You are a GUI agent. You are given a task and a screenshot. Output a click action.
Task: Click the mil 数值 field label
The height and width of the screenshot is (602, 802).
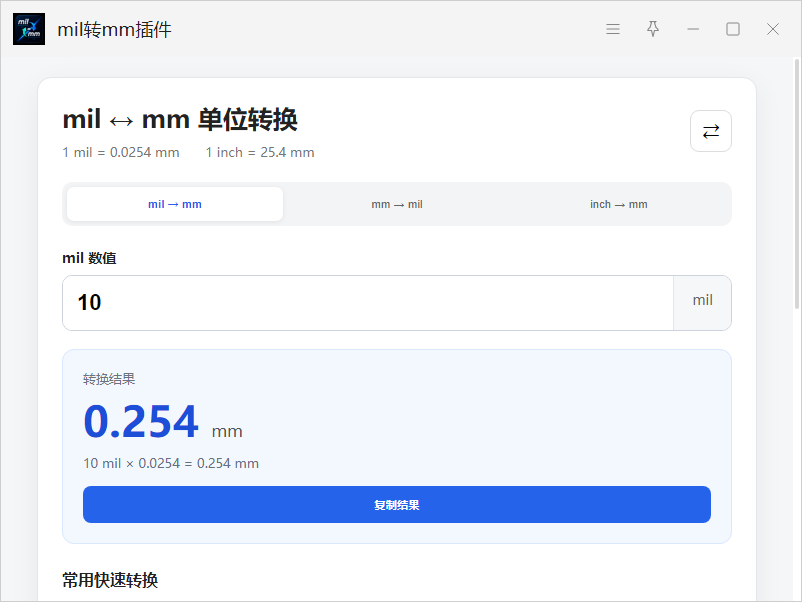pyautogui.click(x=89, y=258)
